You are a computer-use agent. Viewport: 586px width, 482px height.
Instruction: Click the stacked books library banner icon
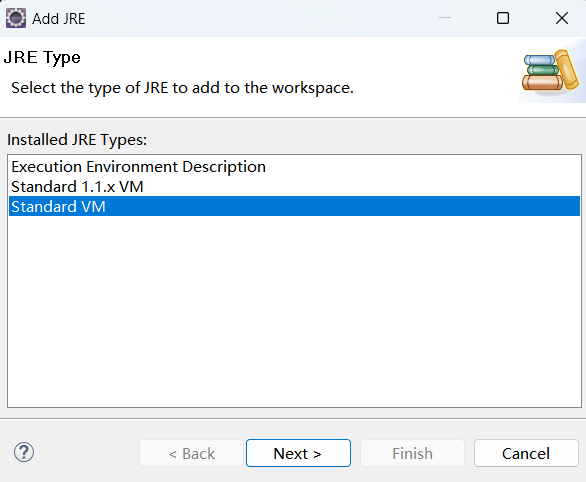point(550,71)
